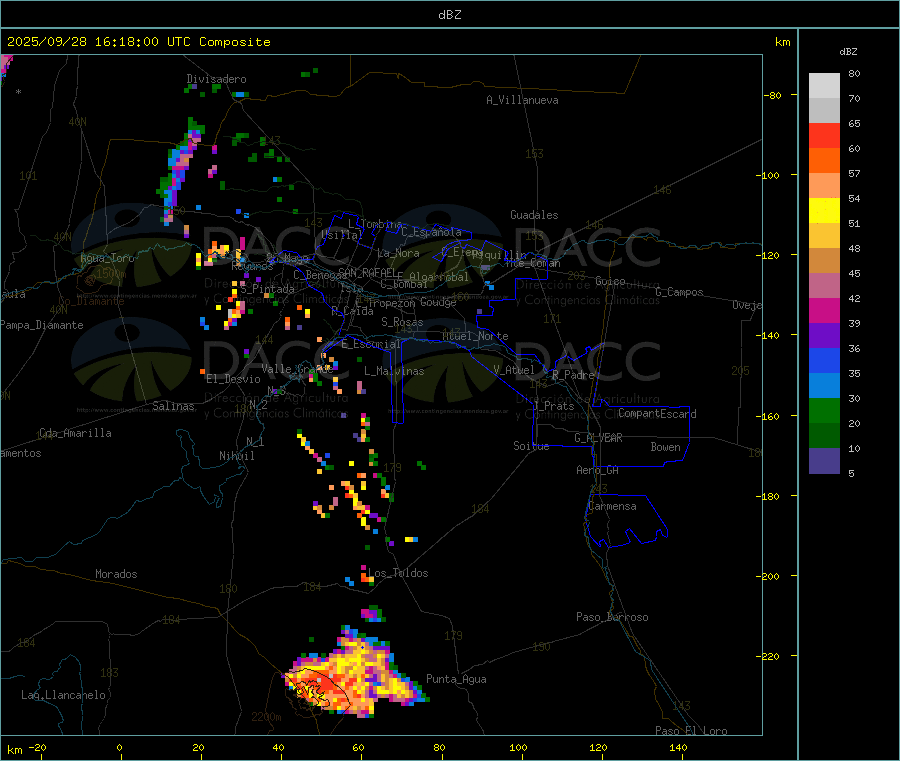
Task: Select the CompantEscard label
Action: click(x=657, y=413)
